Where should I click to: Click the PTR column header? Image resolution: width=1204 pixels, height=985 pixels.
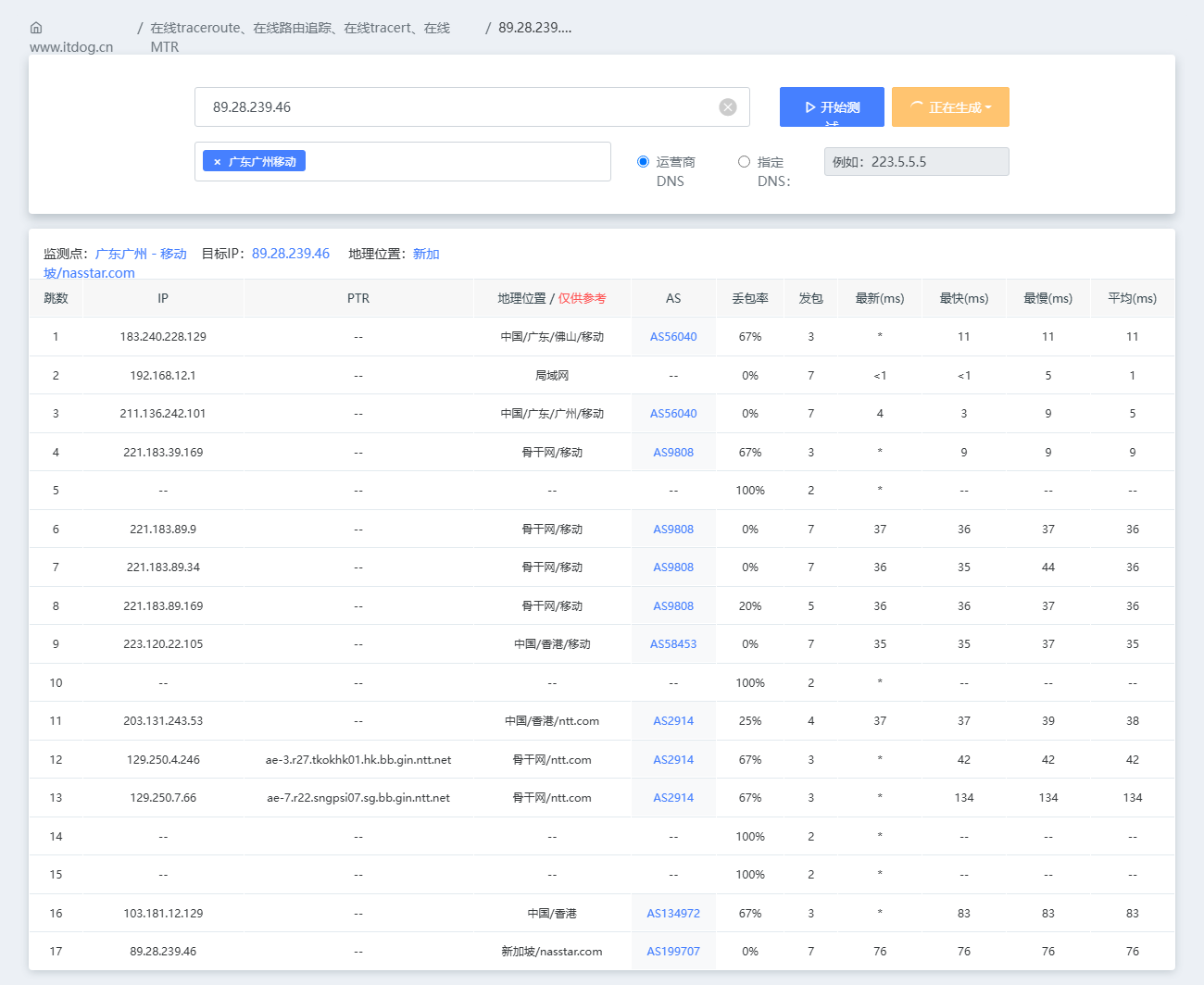pyautogui.click(x=358, y=298)
